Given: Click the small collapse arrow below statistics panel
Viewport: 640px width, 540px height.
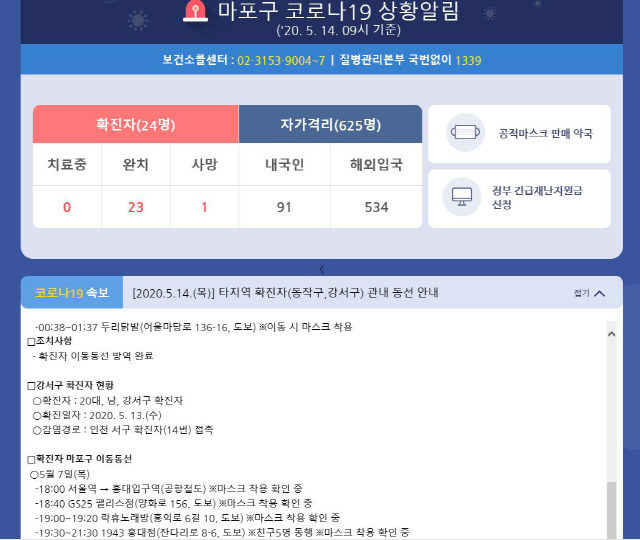Looking at the screenshot, I should [321, 269].
